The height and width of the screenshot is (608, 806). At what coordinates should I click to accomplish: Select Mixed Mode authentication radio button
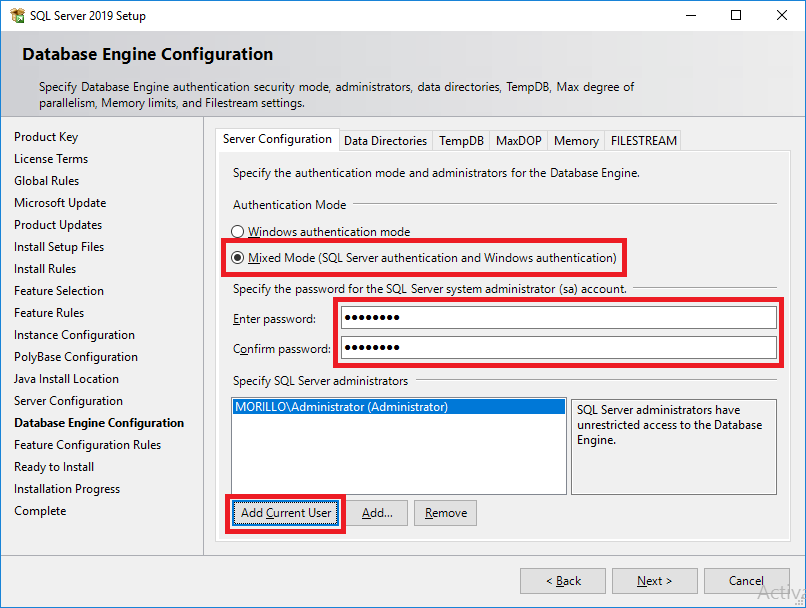[x=237, y=258]
